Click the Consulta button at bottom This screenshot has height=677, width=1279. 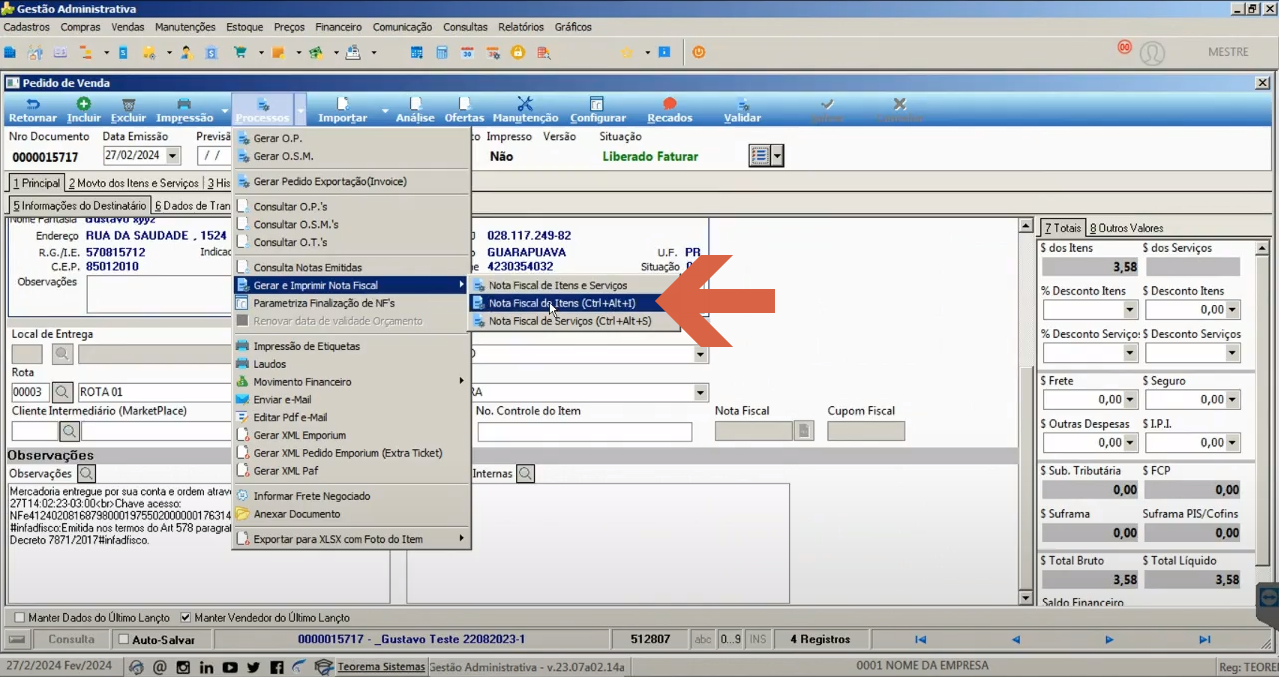[x=72, y=639]
